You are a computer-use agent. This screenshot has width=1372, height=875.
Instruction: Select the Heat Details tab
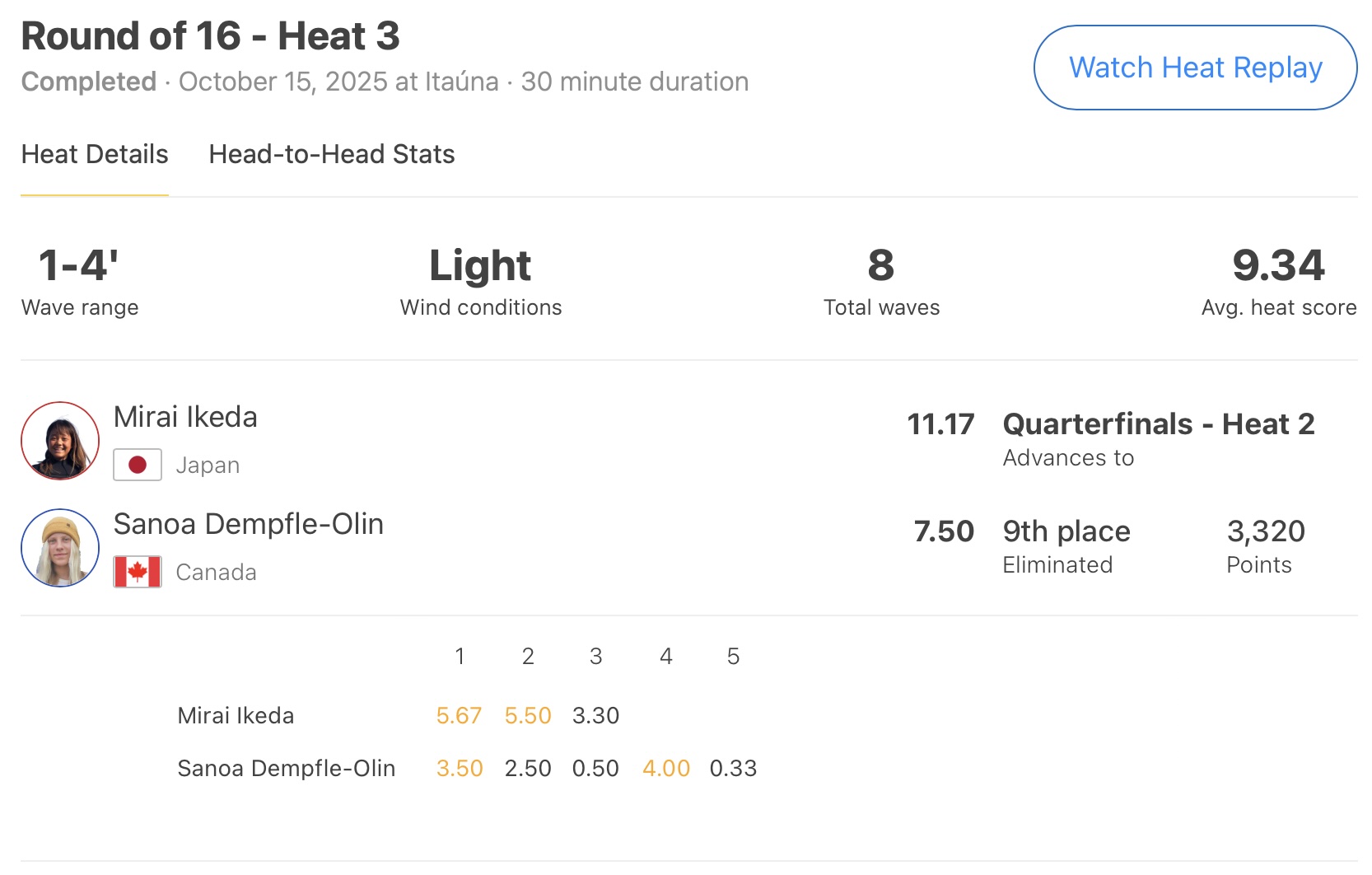(x=95, y=154)
